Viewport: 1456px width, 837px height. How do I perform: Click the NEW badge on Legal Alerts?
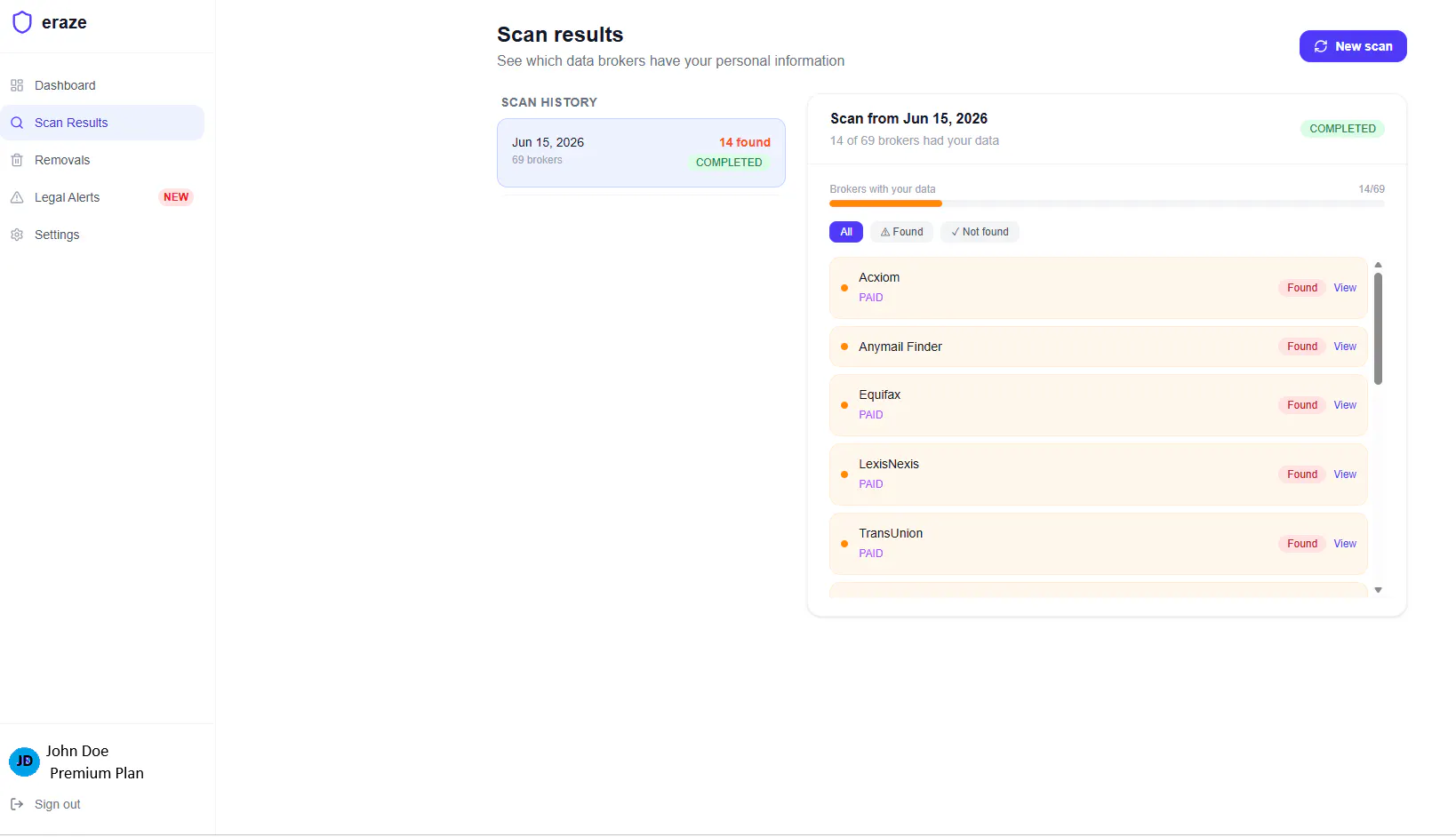[x=176, y=197]
